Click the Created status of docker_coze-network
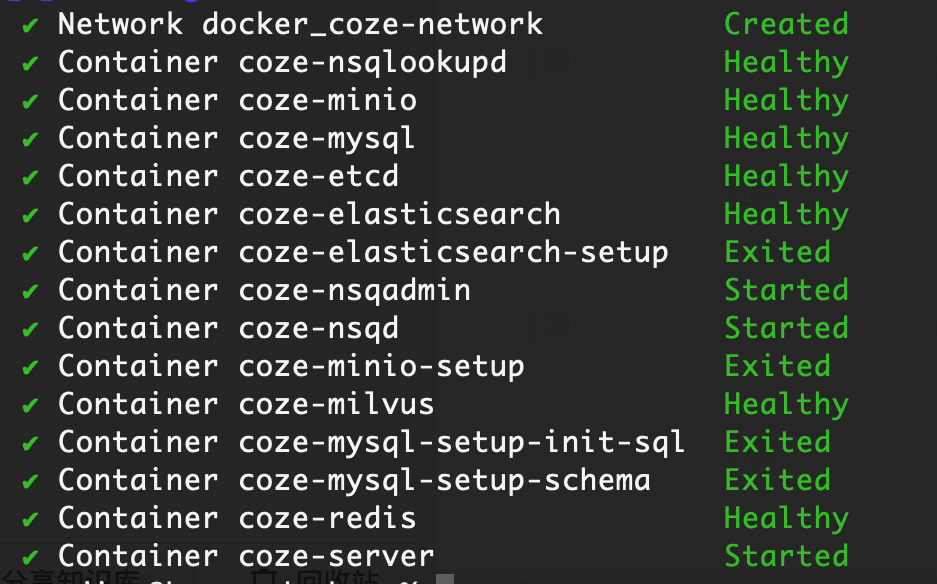Image resolution: width=937 pixels, height=584 pixels. click(x=786, y=25)
